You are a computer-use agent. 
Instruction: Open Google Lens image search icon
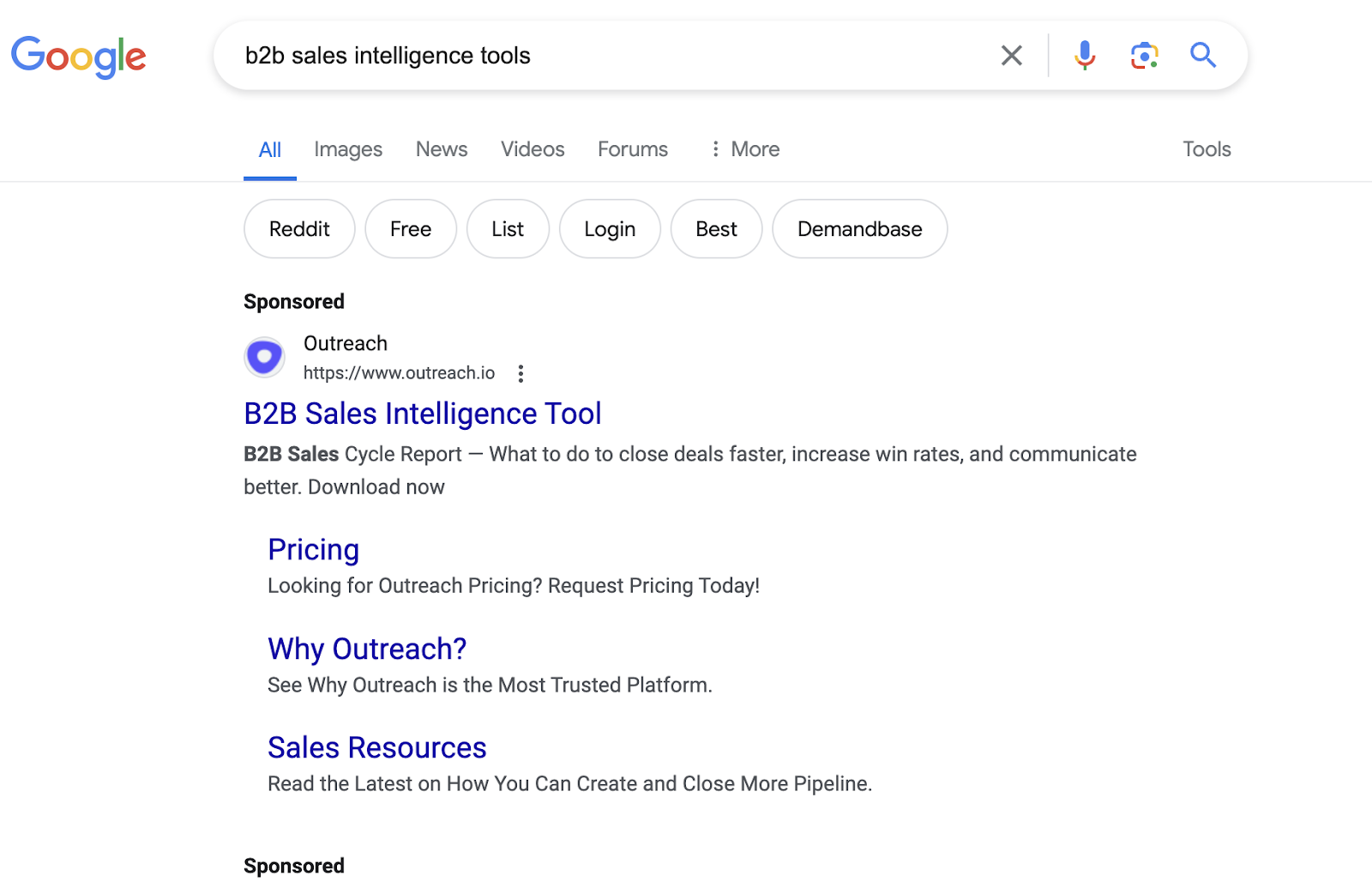click(x=1144, y=56)
